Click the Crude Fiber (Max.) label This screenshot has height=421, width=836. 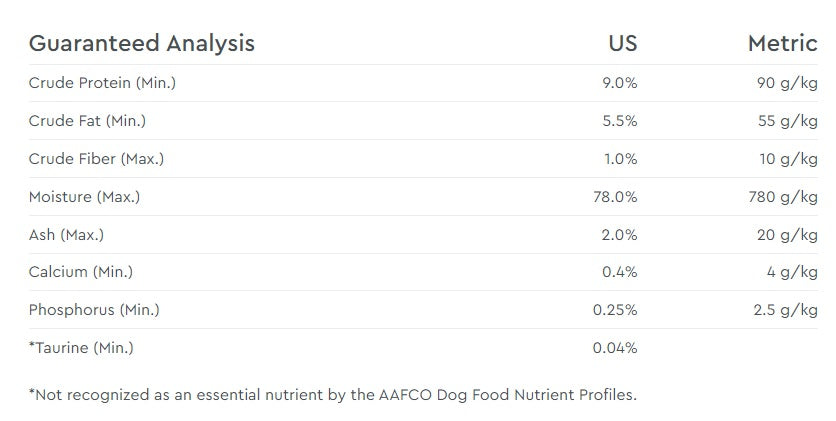(x=97, y=159)
